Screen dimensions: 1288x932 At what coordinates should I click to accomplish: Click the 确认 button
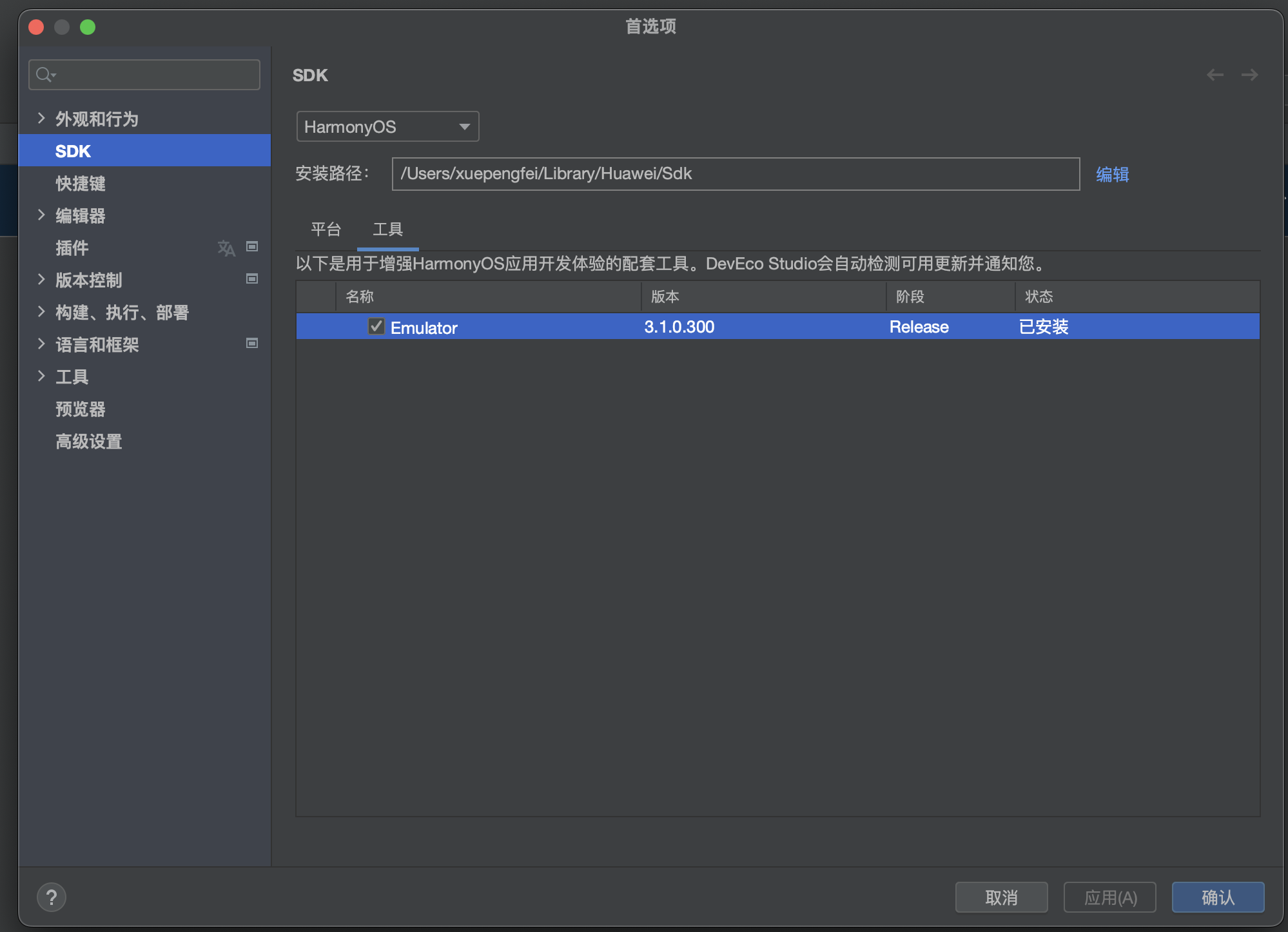[1218, 897]
